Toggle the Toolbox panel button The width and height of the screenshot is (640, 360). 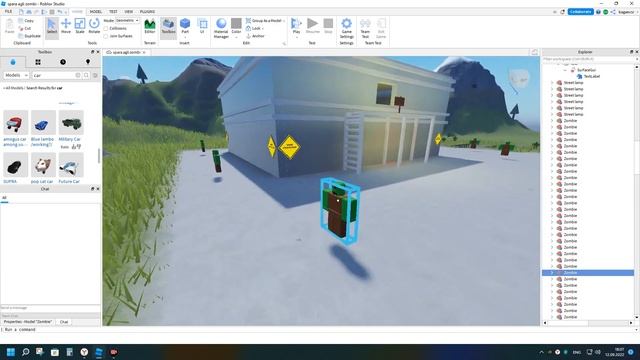168,27
